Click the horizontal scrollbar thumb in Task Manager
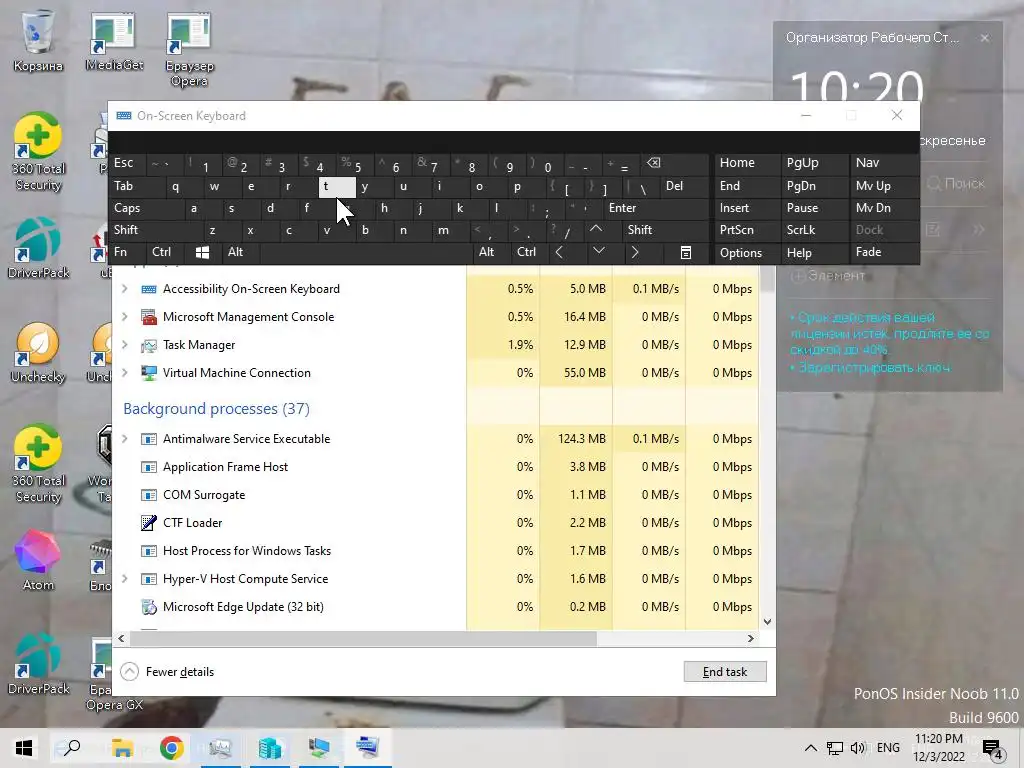Image resolution: width=1024 pixels, height=768 pixels. [x=364, y=638]
